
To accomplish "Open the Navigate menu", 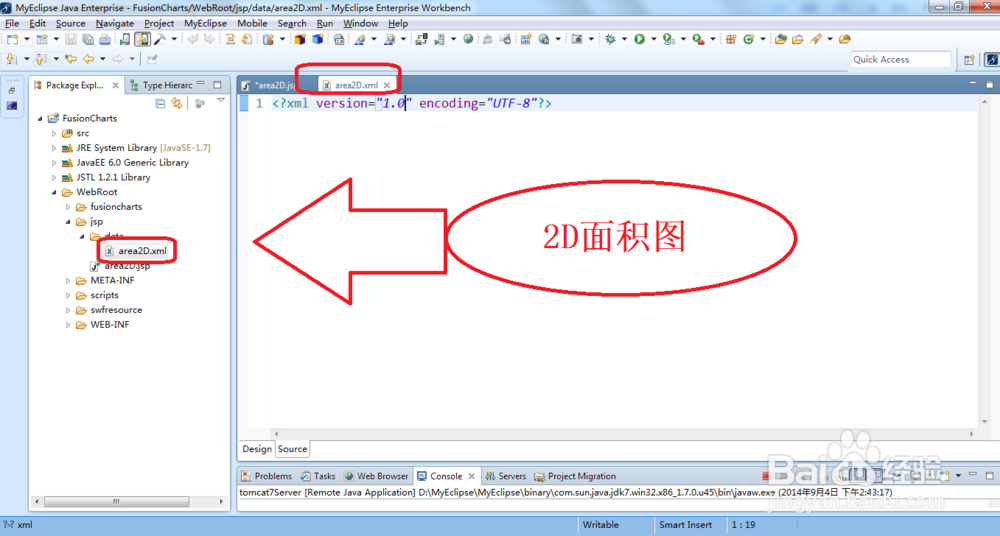I will click(x=115, y=24).
